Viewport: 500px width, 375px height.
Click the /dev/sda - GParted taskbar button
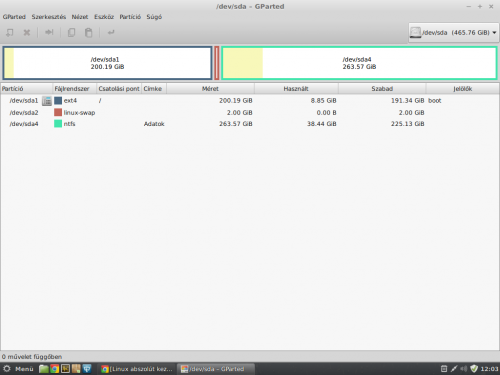(215, 369)
